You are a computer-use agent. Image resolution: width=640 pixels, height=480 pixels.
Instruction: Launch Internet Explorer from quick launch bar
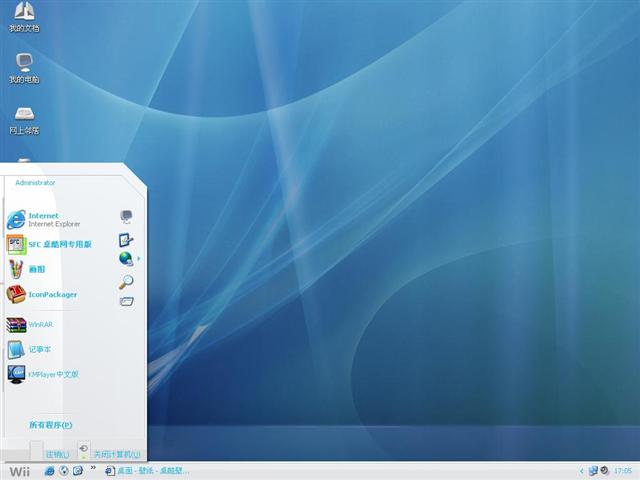[49, 471]
